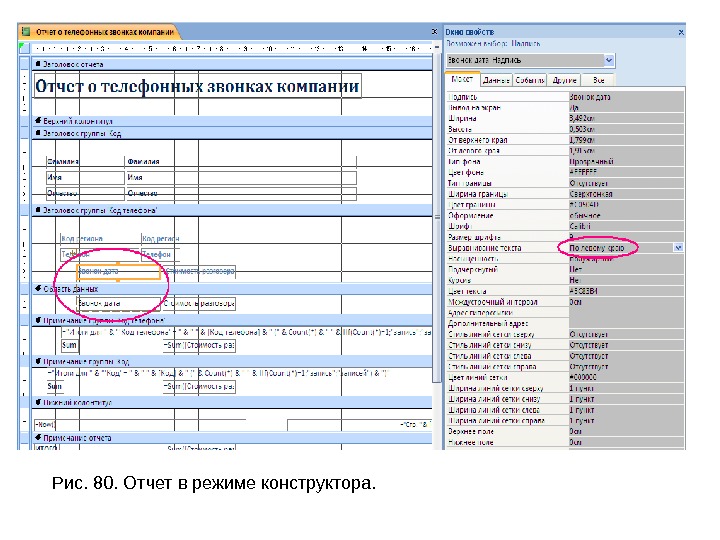Click the 'Примечание группы Код' section bar
The width and height of the screenshot is (720, 540).
pos(232,362)
